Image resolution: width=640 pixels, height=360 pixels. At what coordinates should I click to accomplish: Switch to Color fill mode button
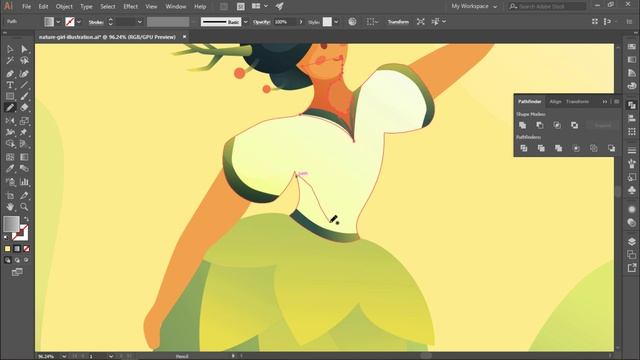click(x=7, y=249)
